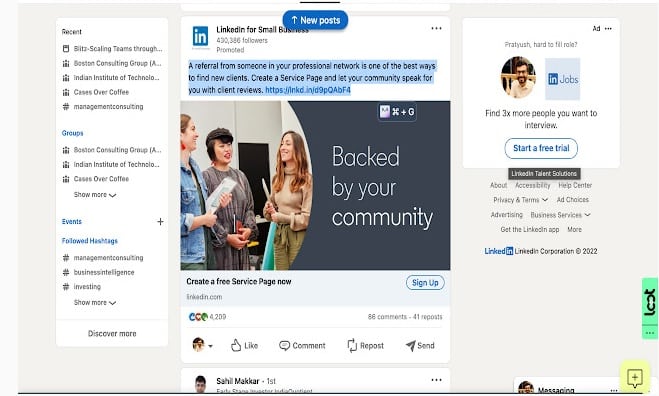
Task: Open the Help Center footer link
Action: point(575,185)
